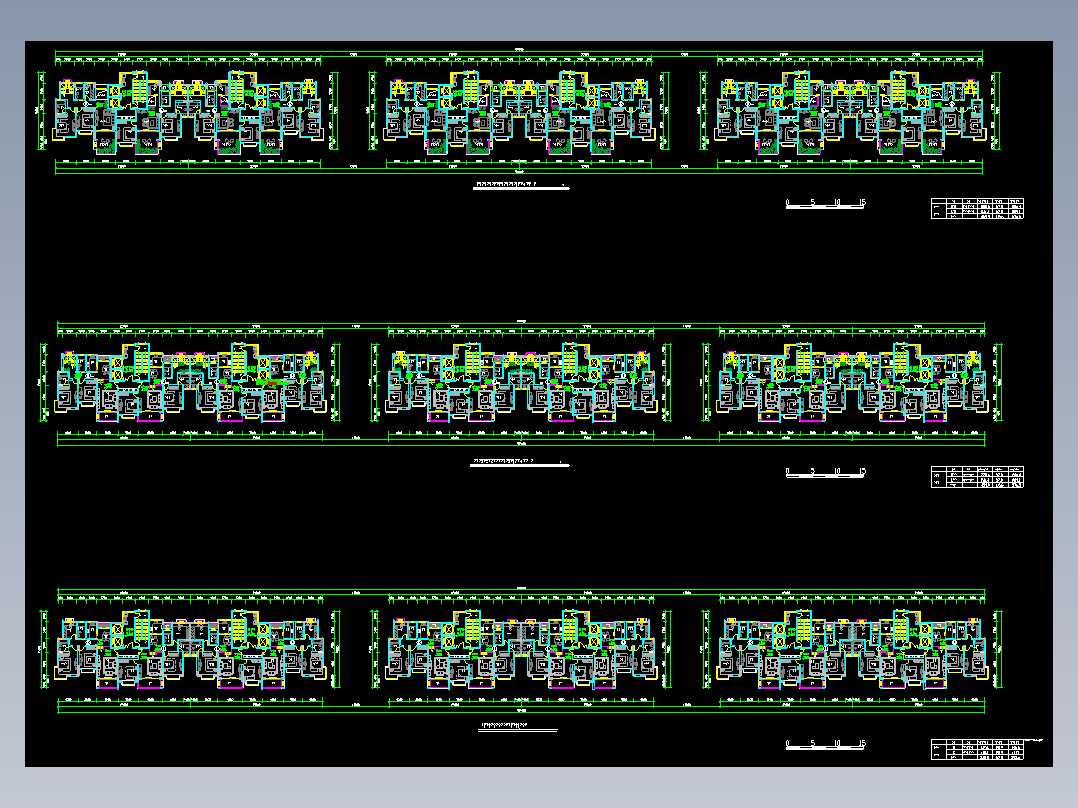Click the underlined drawing title below middle row
This screenshot has height=808, width=1078.
[x=520, y=463]
